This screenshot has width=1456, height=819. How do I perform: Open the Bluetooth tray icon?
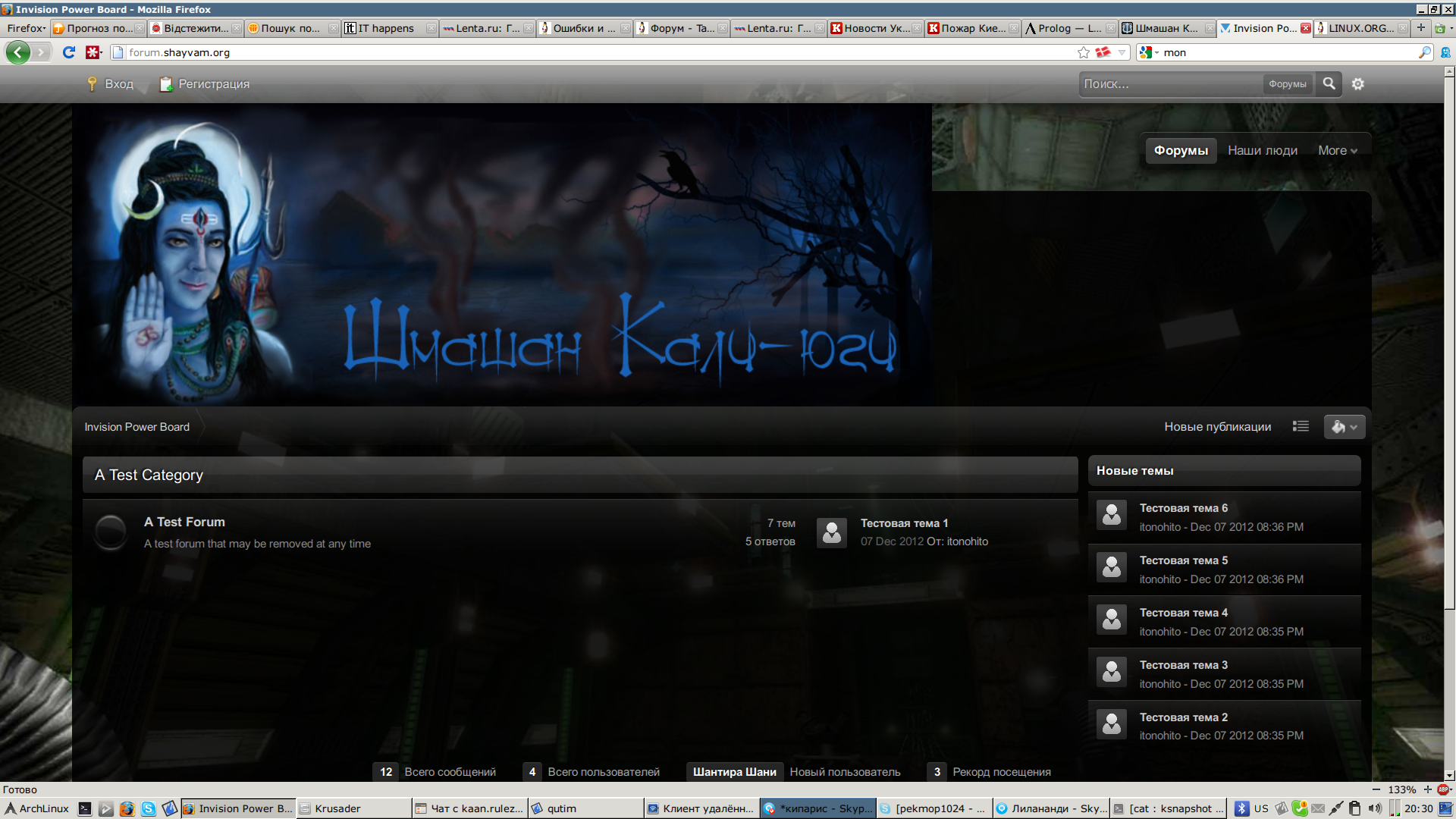tap(1241, 808)
